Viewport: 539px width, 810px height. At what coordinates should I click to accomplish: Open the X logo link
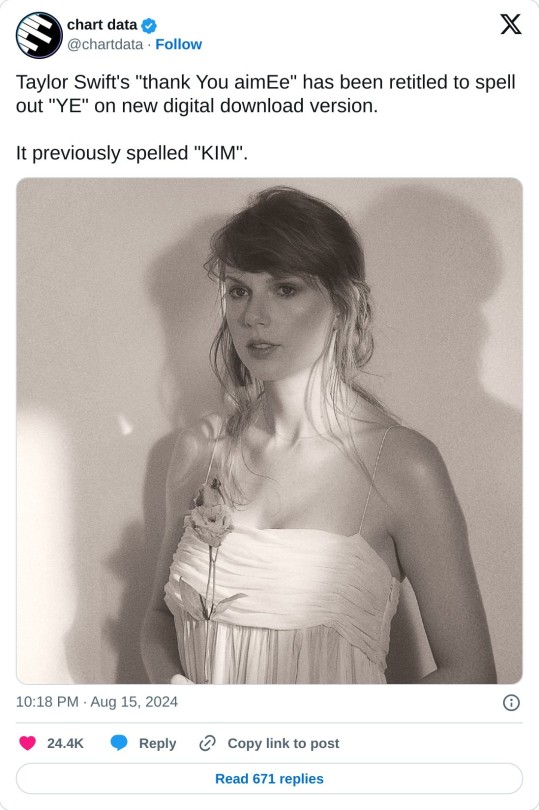point(511,24)
